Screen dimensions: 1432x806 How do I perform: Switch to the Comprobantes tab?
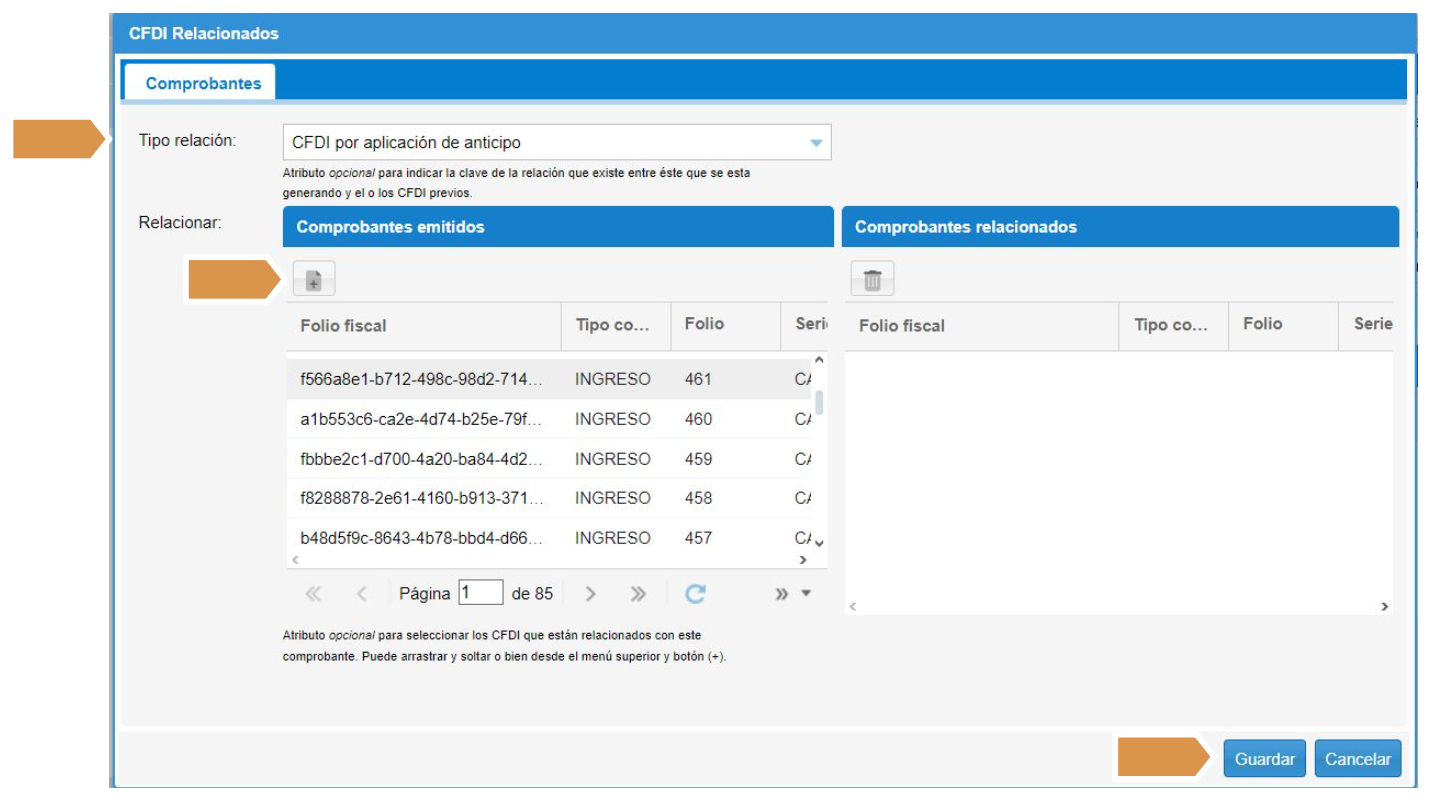[203, 83]
